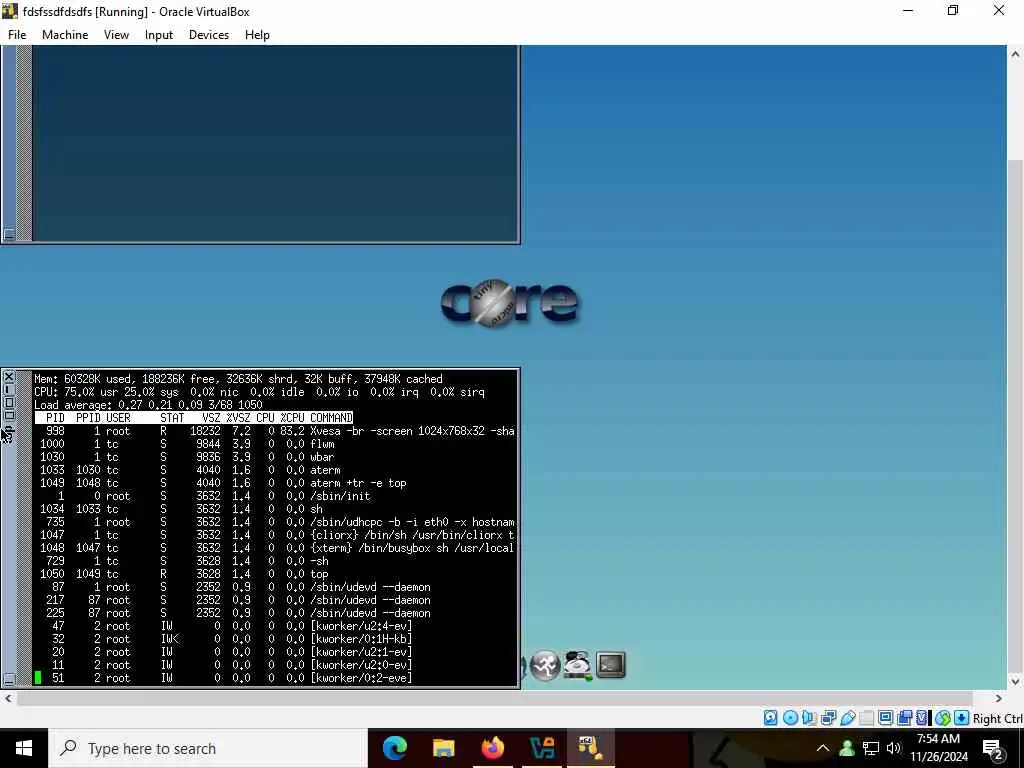Click the top process row with PID 1050
Screen dimensions: 1024x768
[275, 574]
